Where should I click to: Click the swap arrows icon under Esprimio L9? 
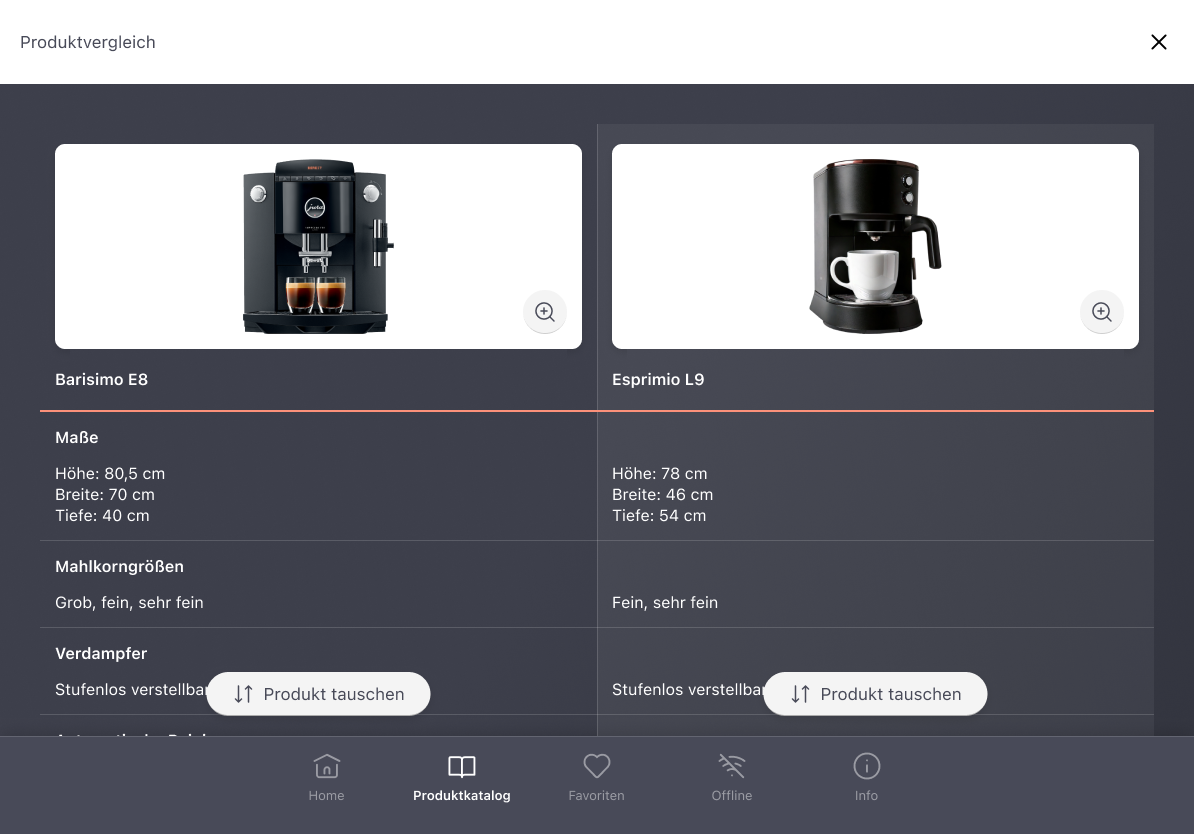pyautogui.click(x=800, y=694)
